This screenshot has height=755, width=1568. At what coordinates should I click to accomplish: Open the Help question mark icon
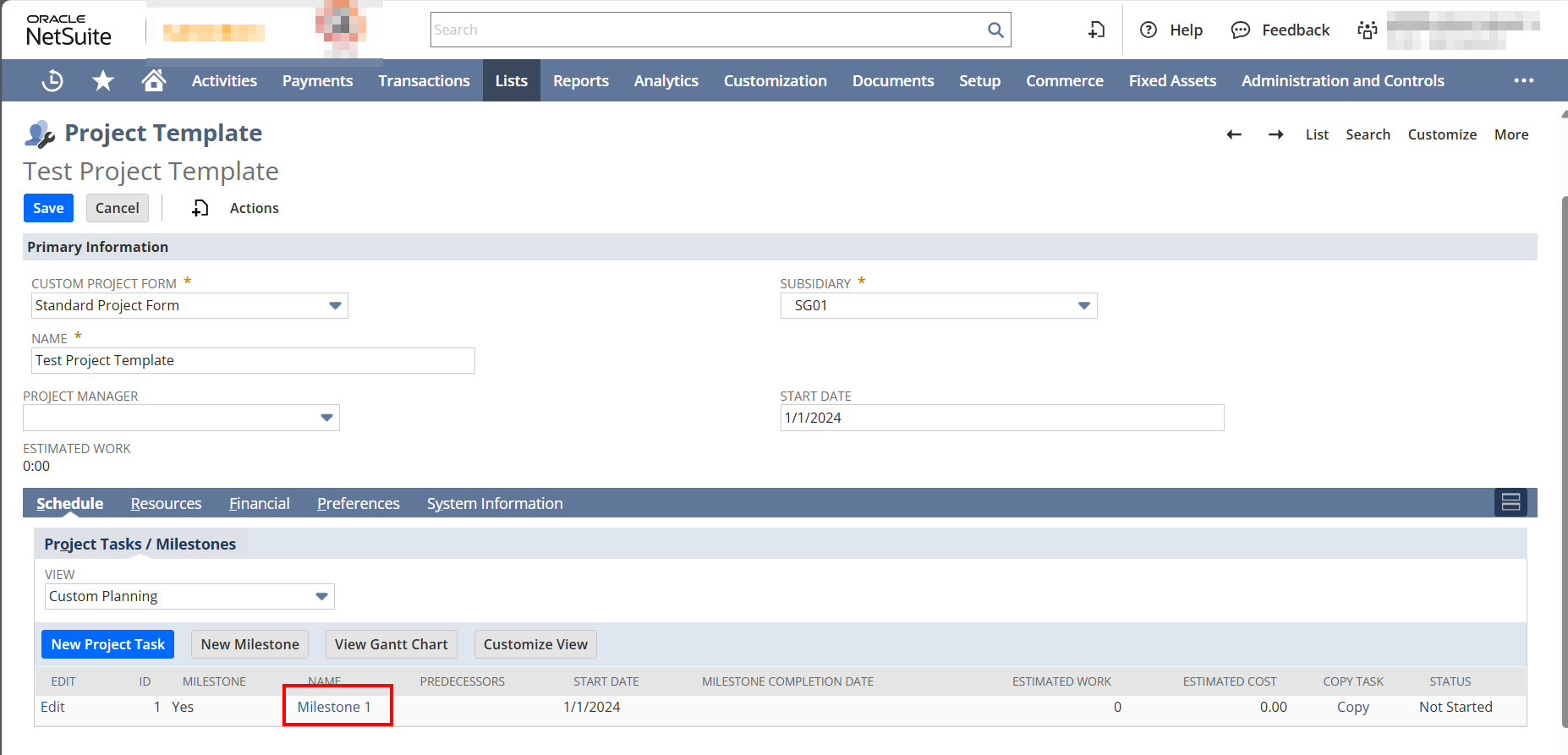1148,30
